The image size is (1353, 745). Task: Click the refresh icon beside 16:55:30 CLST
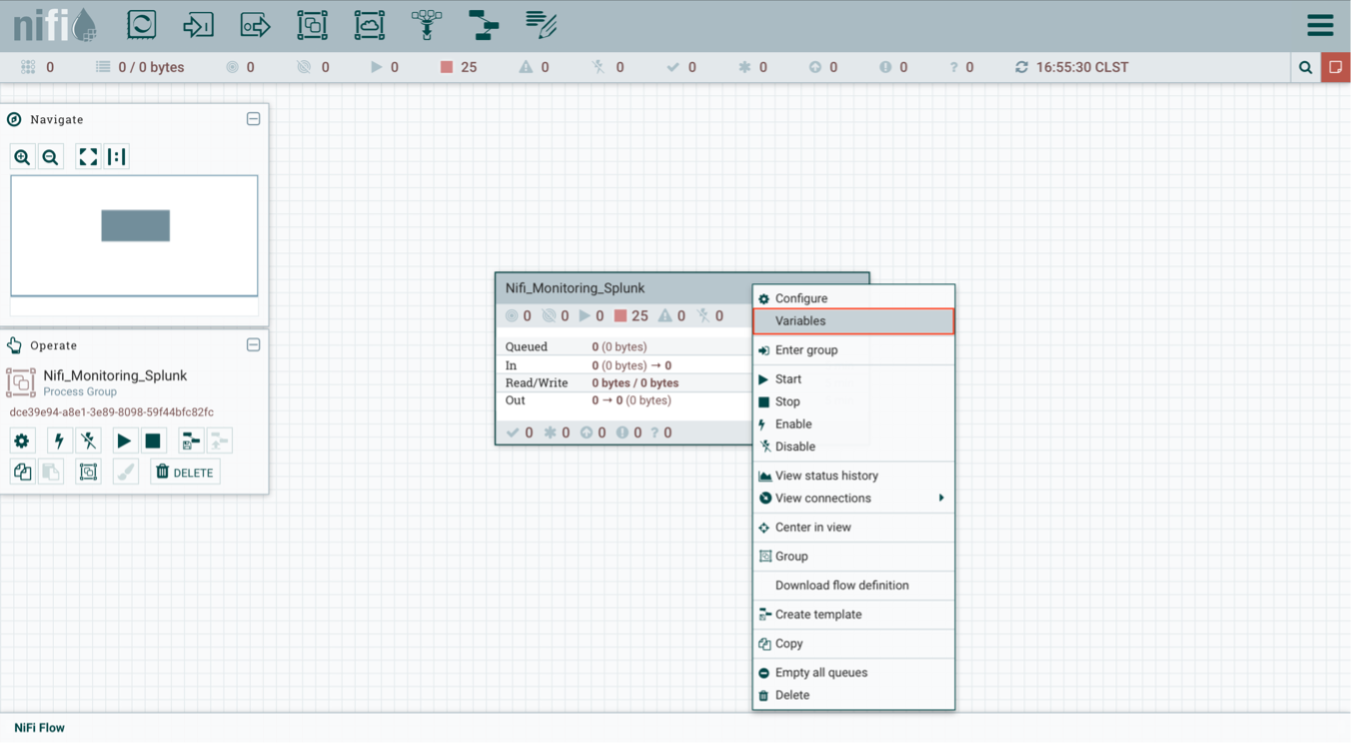click(1021, 67)
